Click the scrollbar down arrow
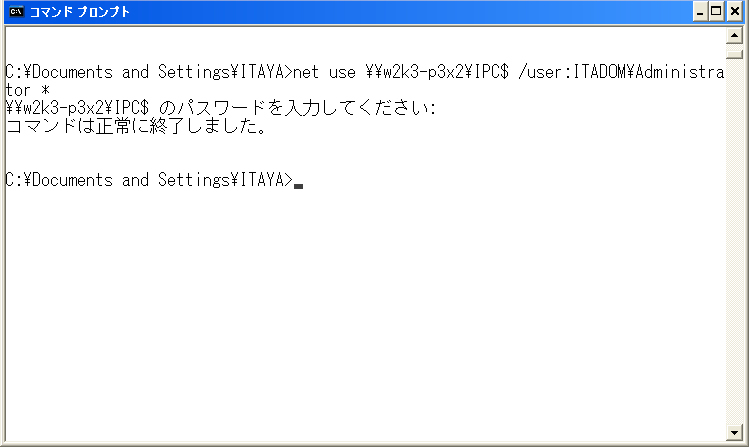This screenshot has height=447, width=749. coord(734,433)
